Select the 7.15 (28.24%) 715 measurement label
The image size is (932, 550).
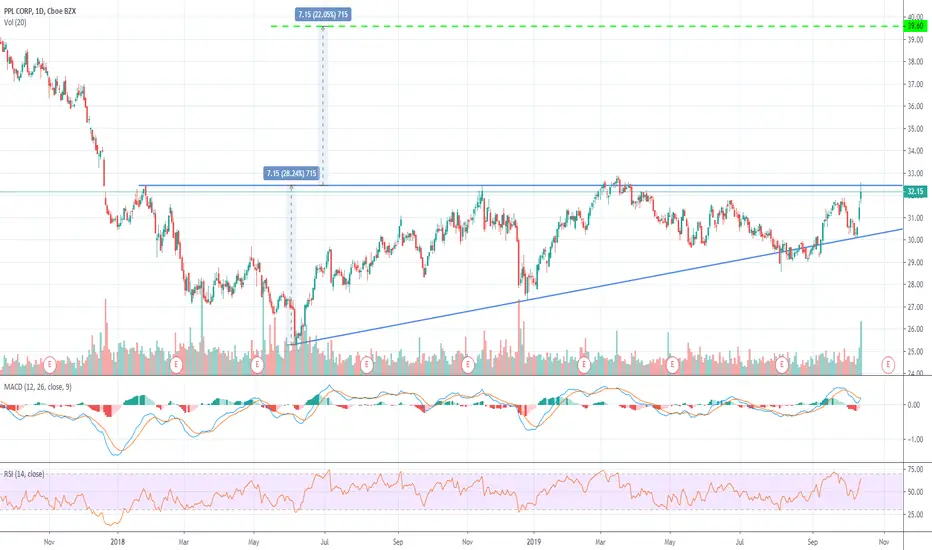(x=292, y=174)
